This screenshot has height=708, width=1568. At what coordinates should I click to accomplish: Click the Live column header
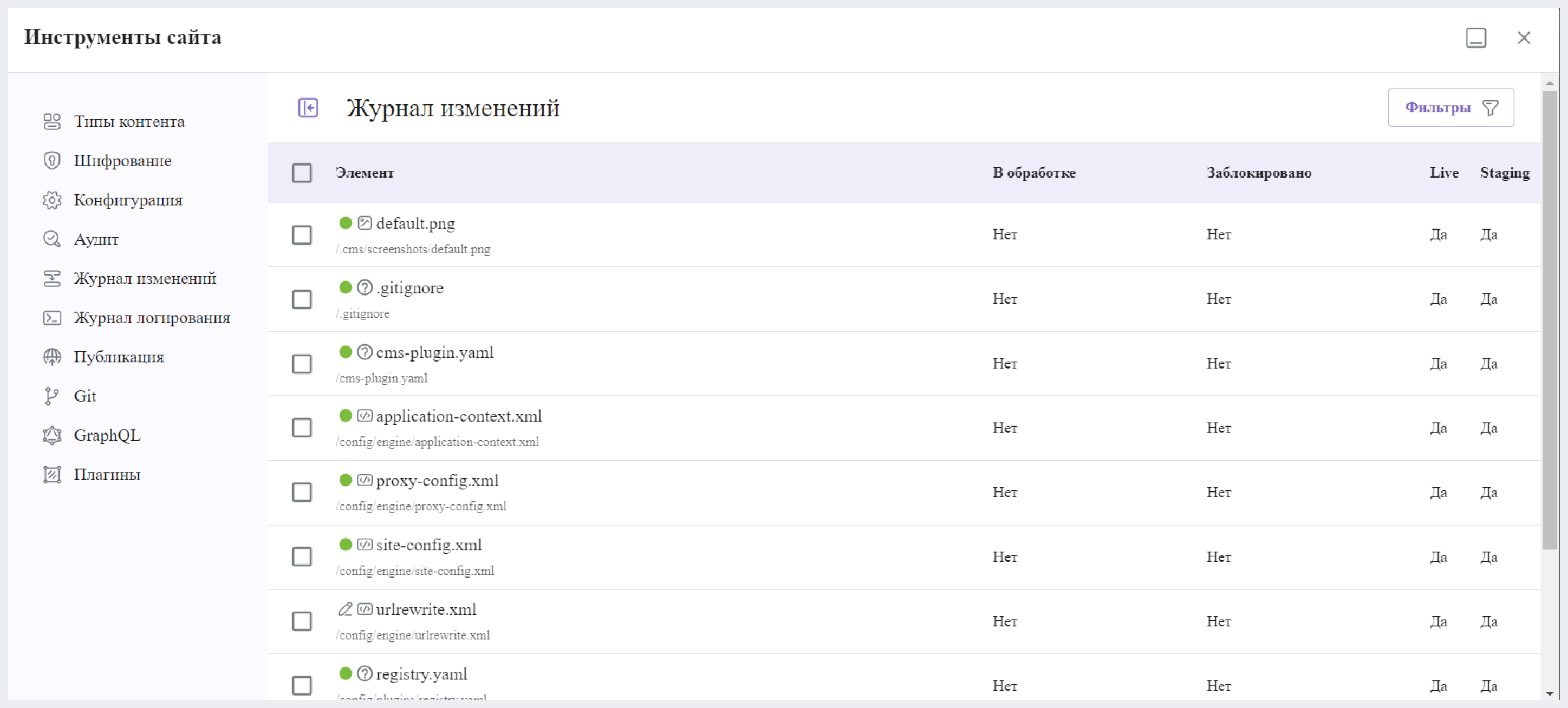point(1443,173)
